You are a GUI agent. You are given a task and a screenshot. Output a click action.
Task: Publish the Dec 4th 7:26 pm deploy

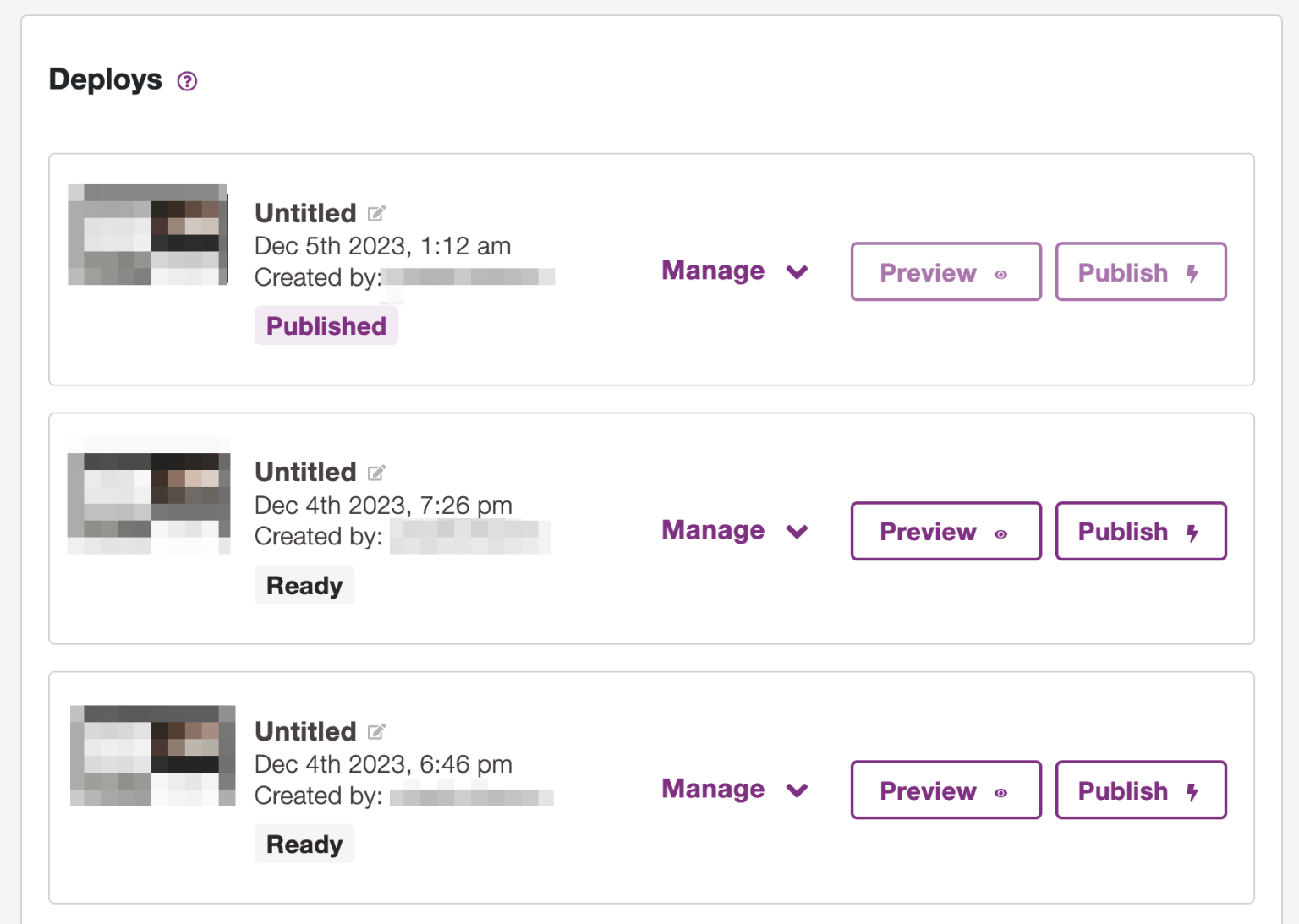point(1140,532)
